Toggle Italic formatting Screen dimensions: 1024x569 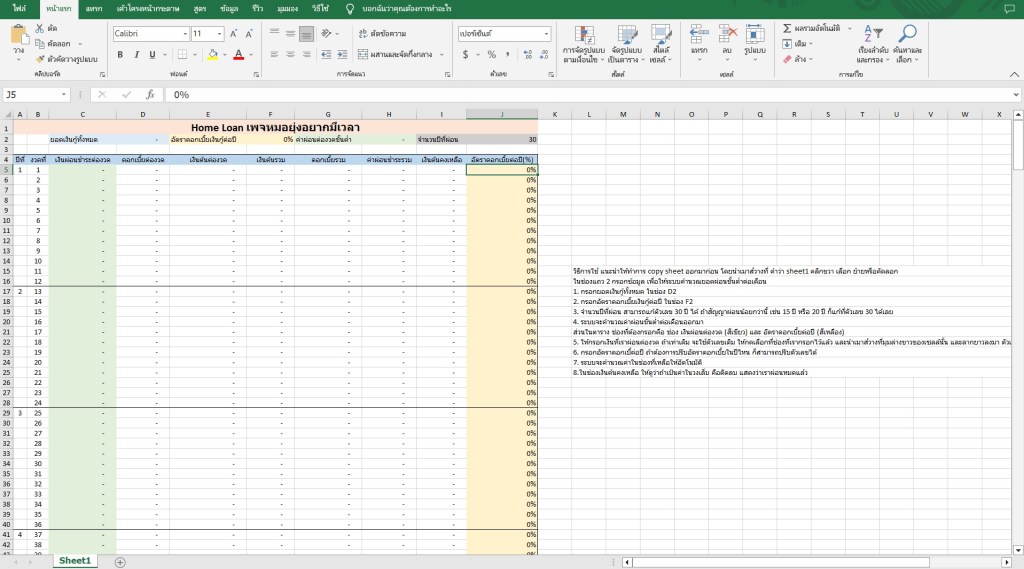click(x=137, y=54)
